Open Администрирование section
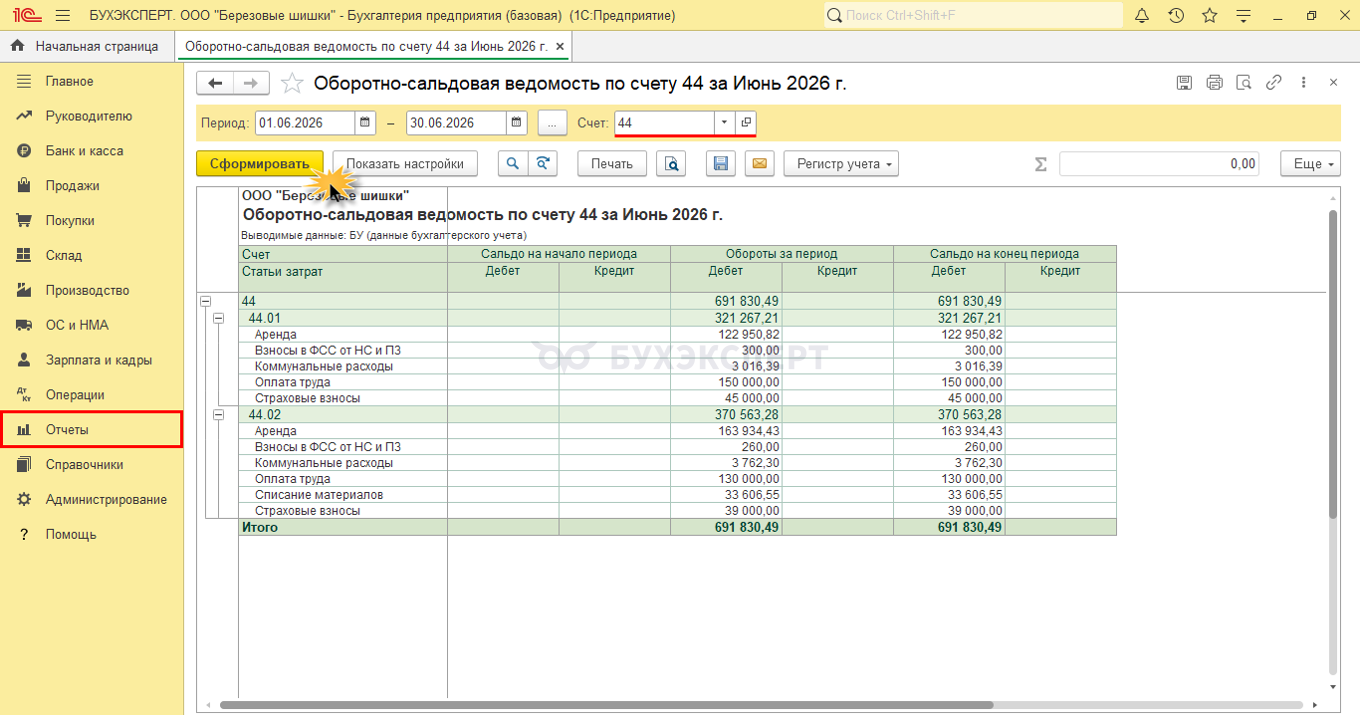Viewport: 1360px width, 715px height. (92, 500)
